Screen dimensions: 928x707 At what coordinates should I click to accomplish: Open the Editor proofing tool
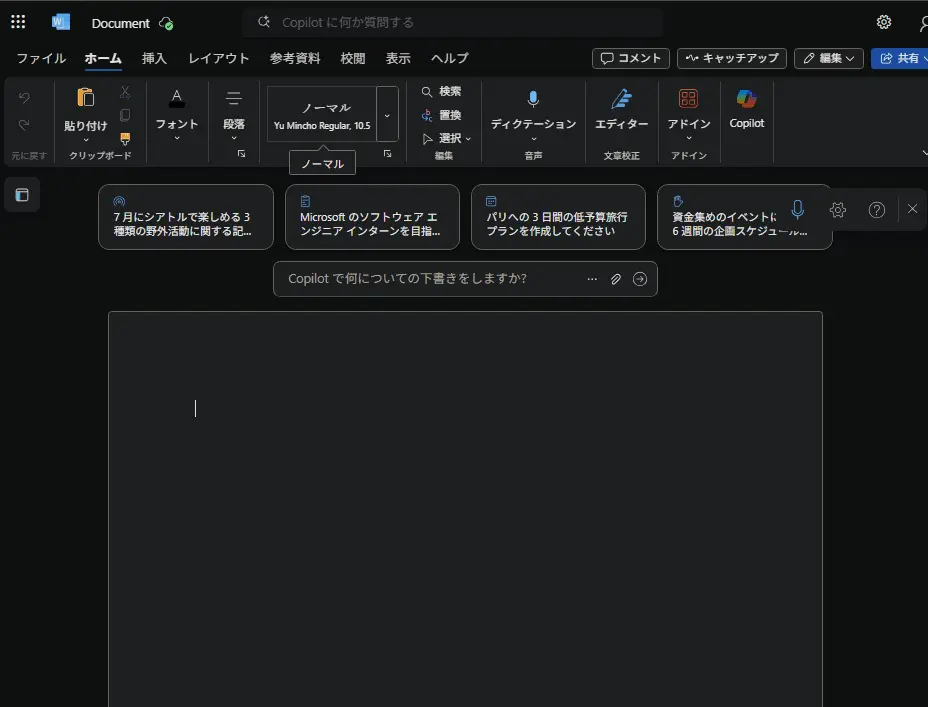coord(621,109)
